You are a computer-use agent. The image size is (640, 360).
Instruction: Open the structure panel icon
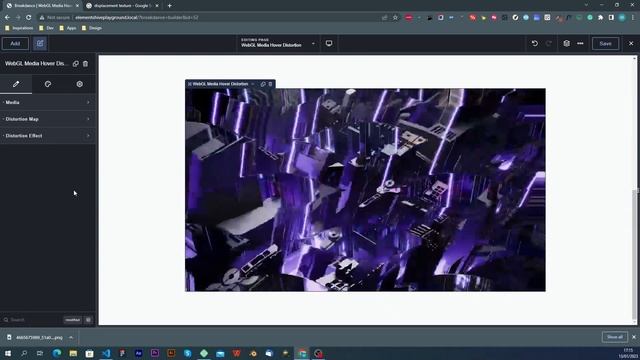[x=567, y=44]
